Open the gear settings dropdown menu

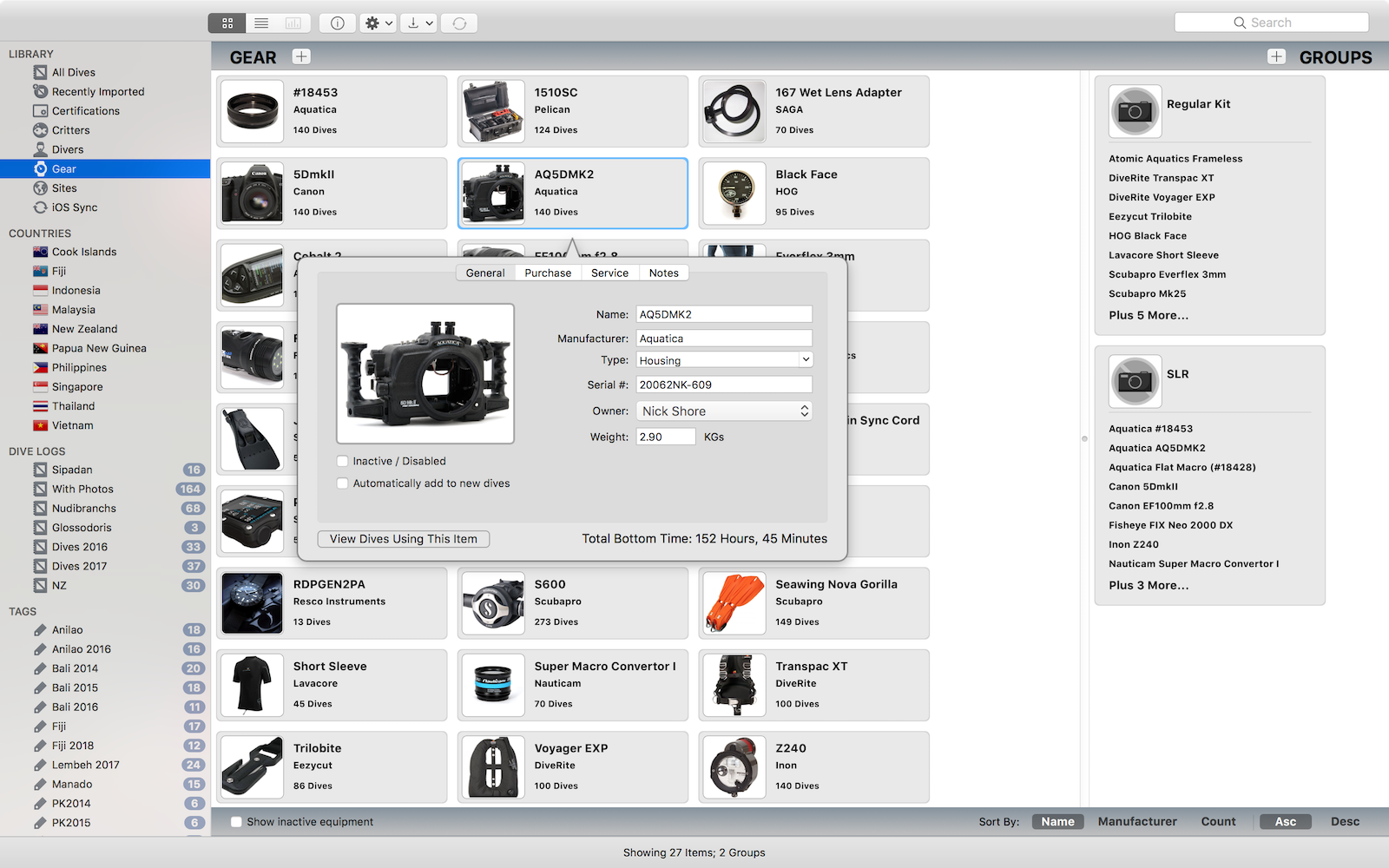[379, 23]
